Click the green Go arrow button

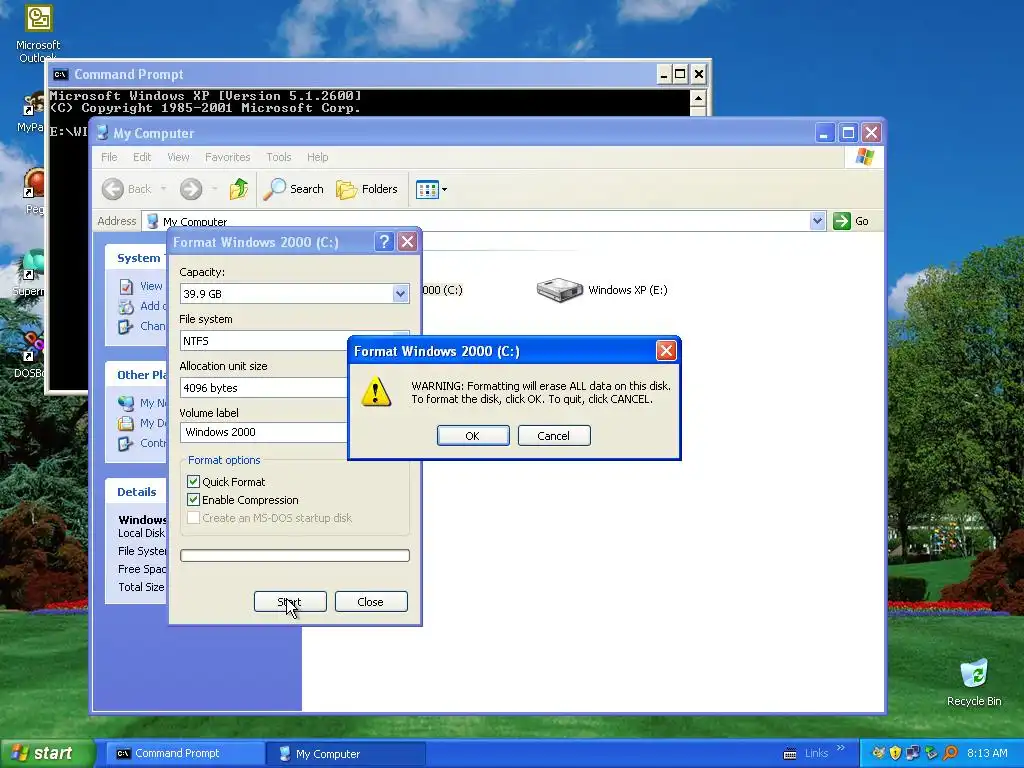click(x=842, y=221)
